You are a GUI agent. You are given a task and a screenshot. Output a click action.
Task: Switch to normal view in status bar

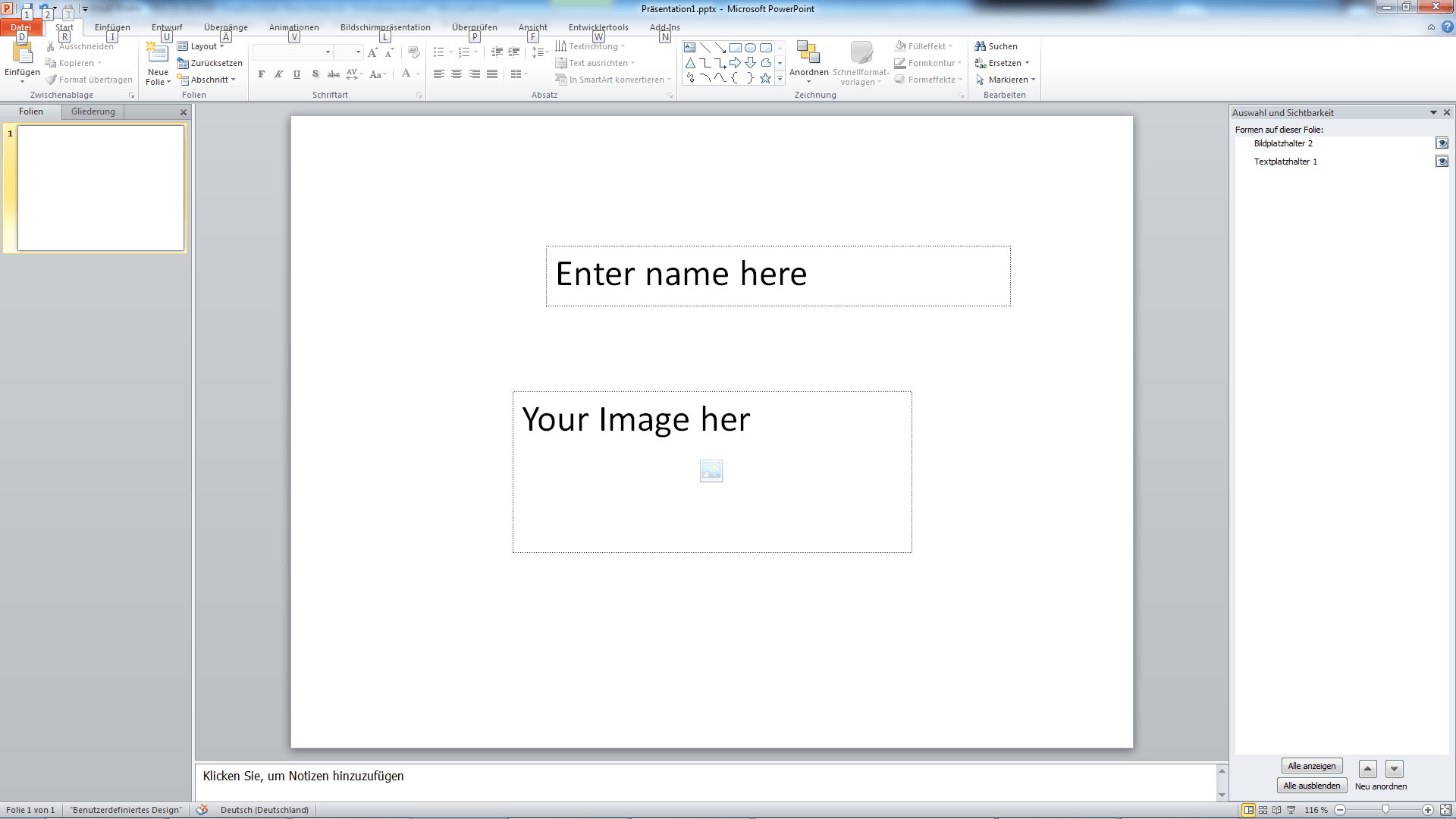1249,810
